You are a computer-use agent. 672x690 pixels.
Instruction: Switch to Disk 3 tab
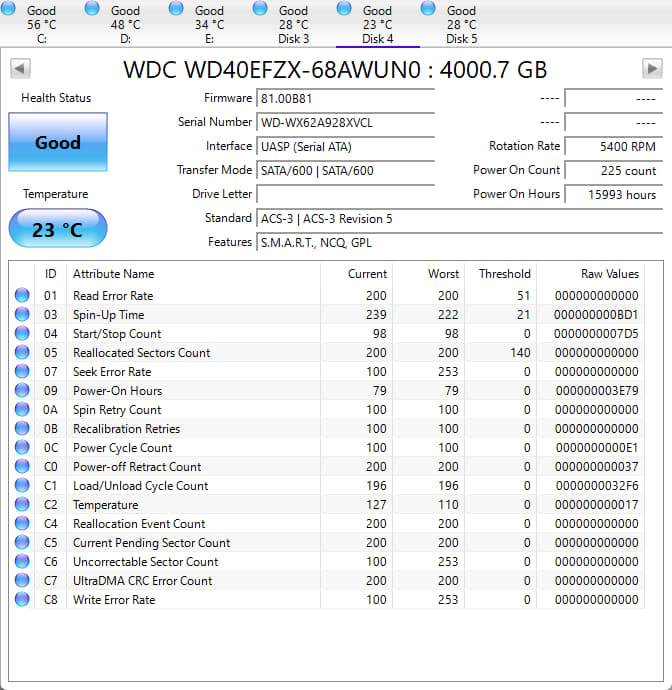click(x=294, y=24)
